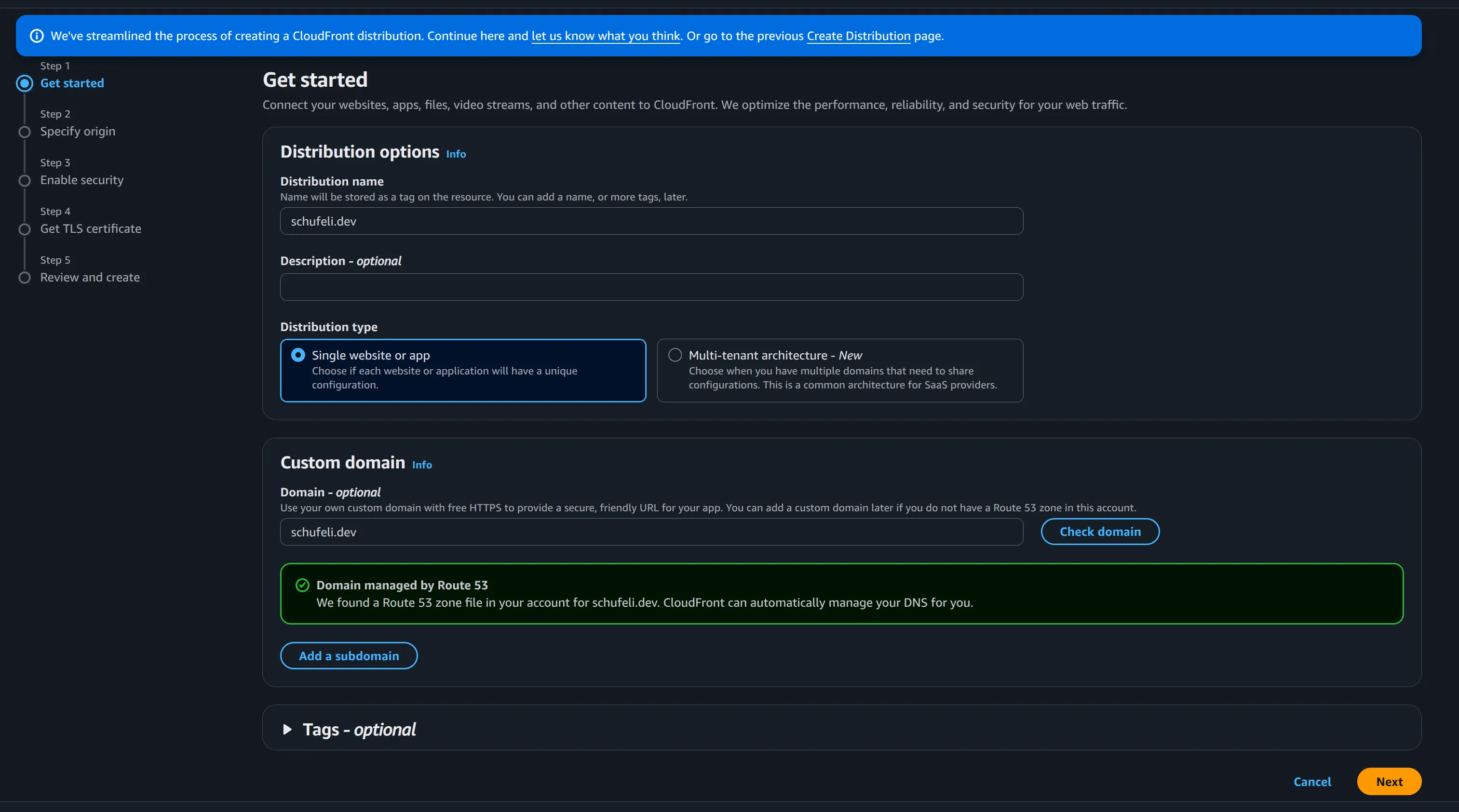
Task: Expand the Tags optional section
Action: (x=287, y=729)
